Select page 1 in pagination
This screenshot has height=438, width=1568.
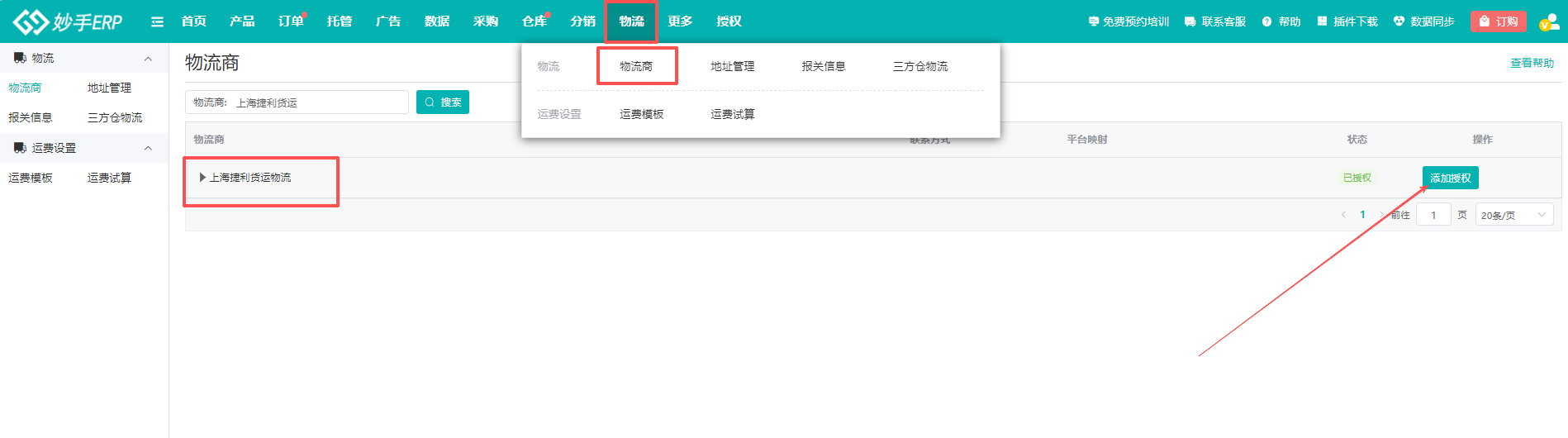[1362, 215]
